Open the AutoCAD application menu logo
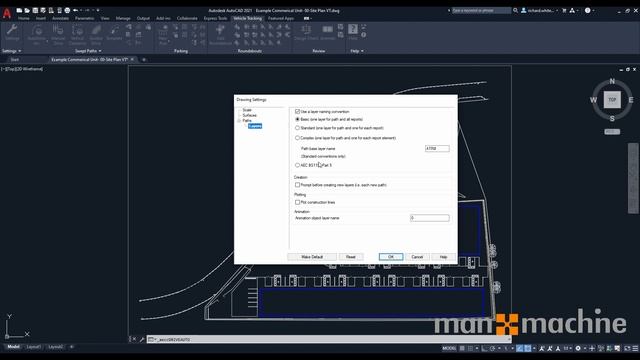This screenshot has width=640, height=360. [7, 13]
